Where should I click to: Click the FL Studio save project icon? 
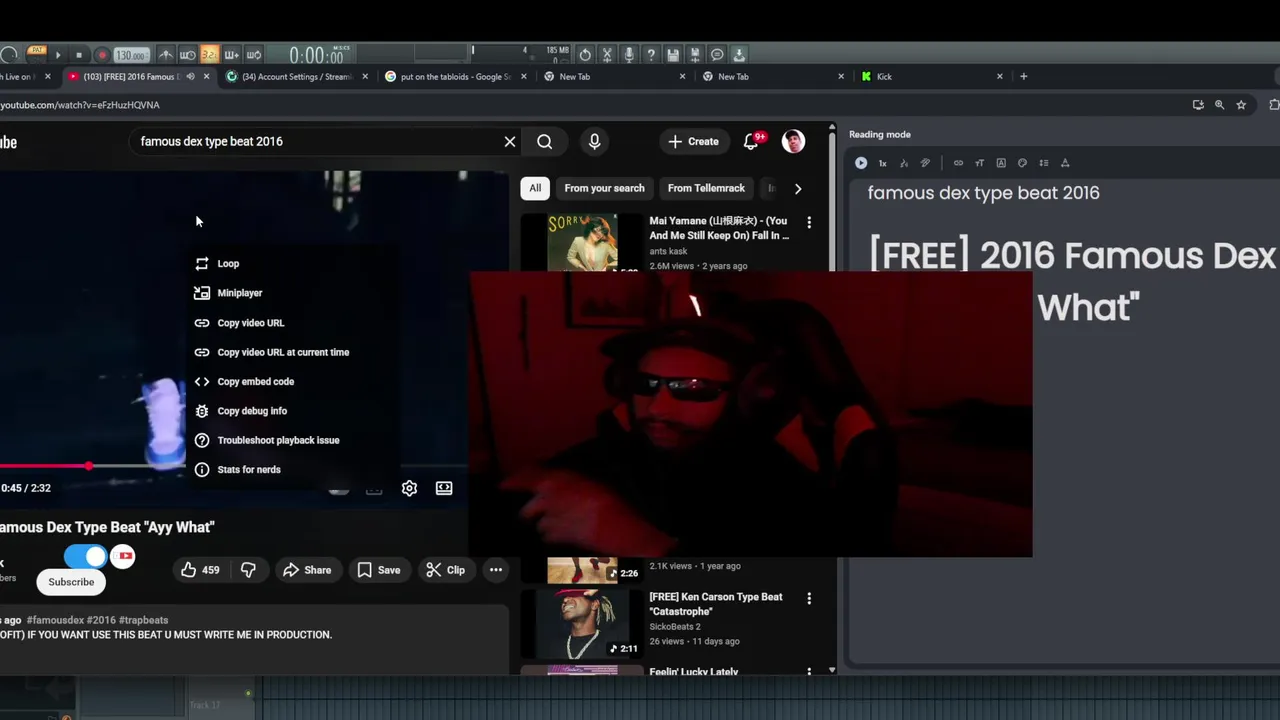click(x=673, y=55)
